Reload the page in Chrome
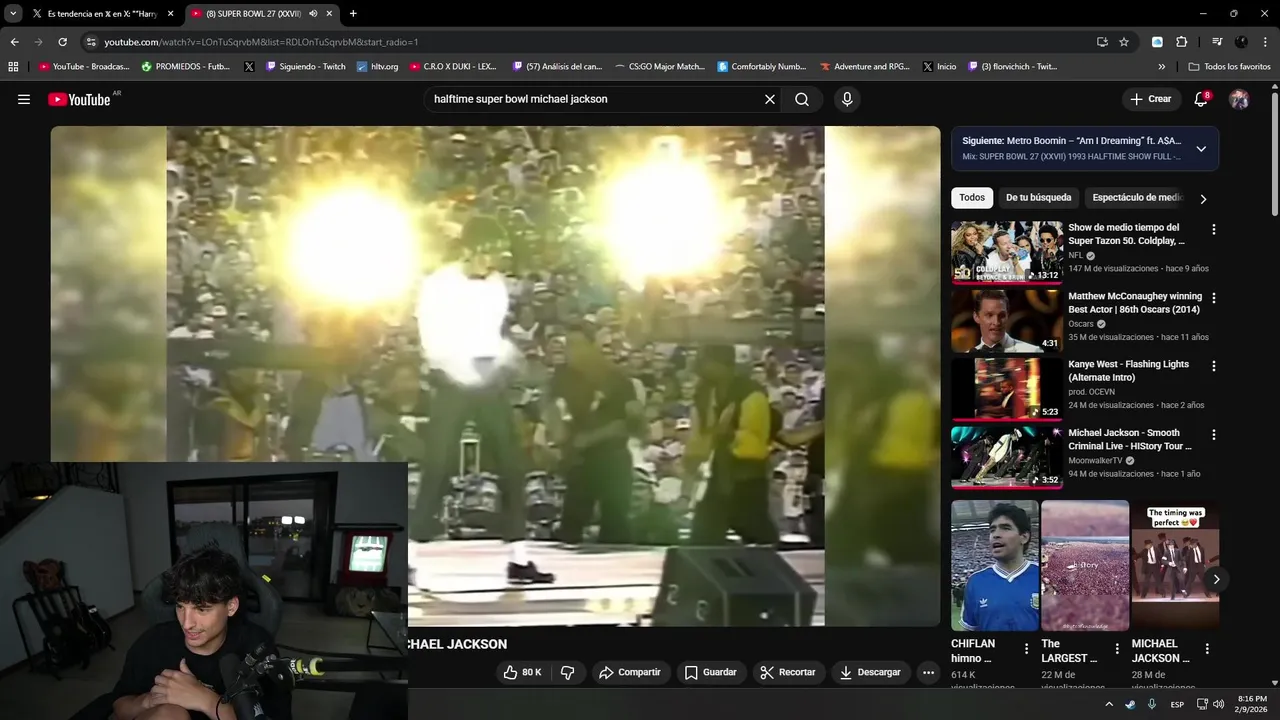Image resolution: width=1280 pixels, height=720 pixels. (x=62, y=42)
